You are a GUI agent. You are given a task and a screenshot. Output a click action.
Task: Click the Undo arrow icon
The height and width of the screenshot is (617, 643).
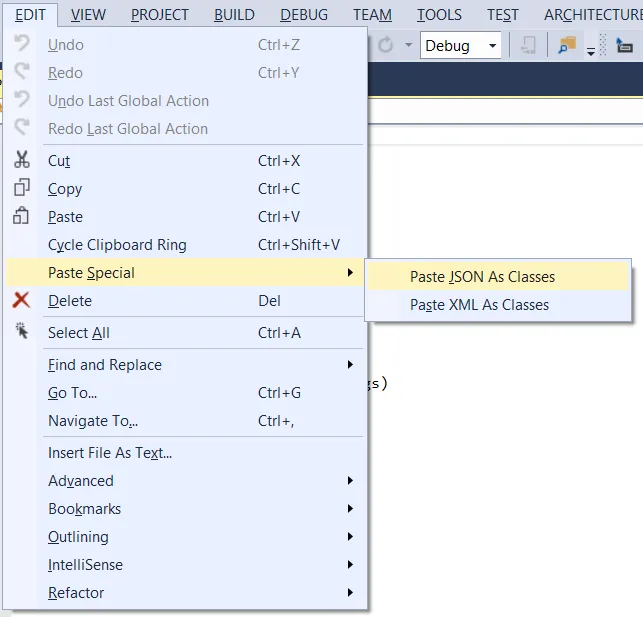[21, 43]
